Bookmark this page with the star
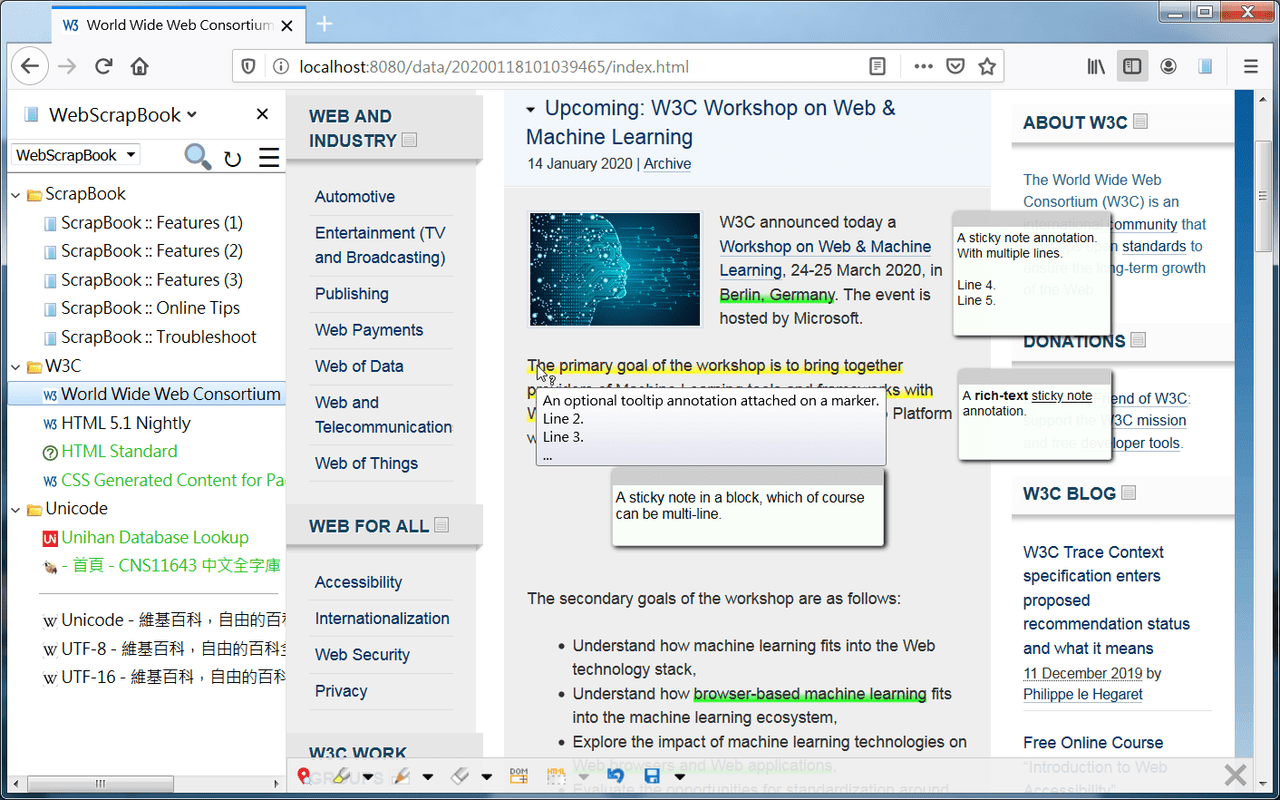The image size is (1280, 800). [987, 67]
